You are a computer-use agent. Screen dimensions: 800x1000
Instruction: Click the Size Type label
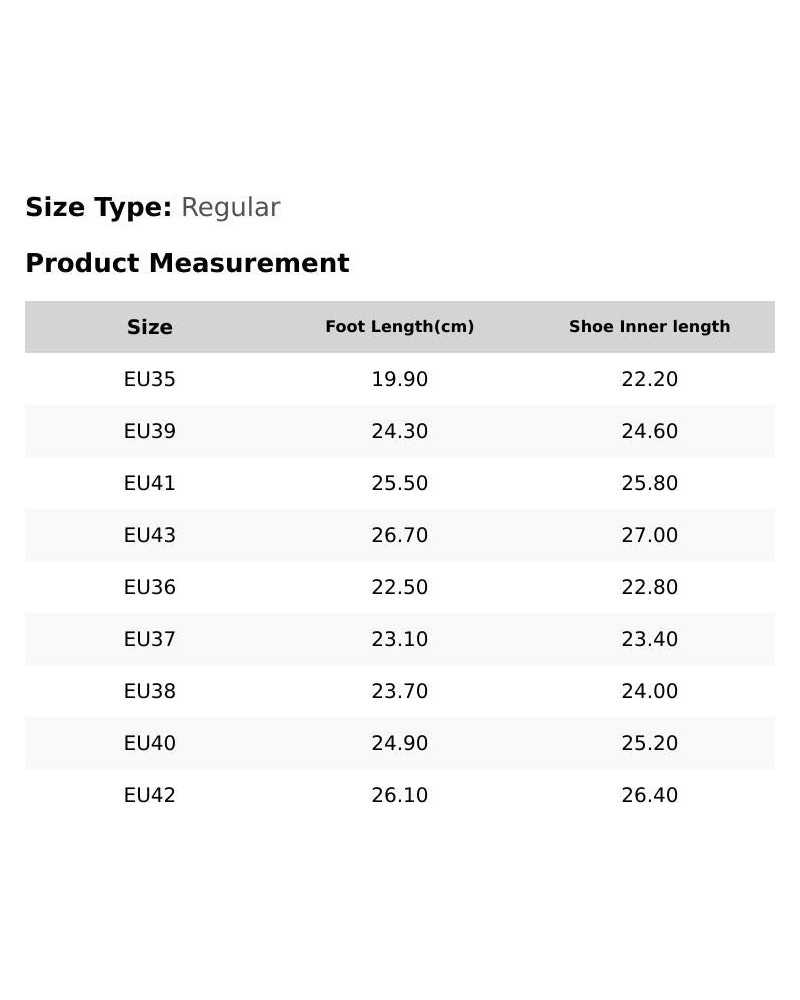click(x=98, y=207)
